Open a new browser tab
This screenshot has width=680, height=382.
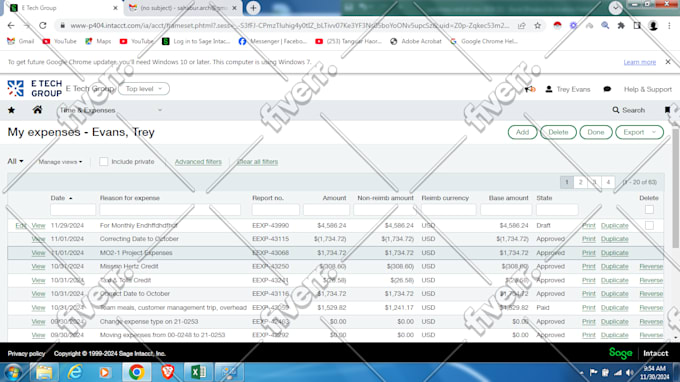(x=253, y=8)
